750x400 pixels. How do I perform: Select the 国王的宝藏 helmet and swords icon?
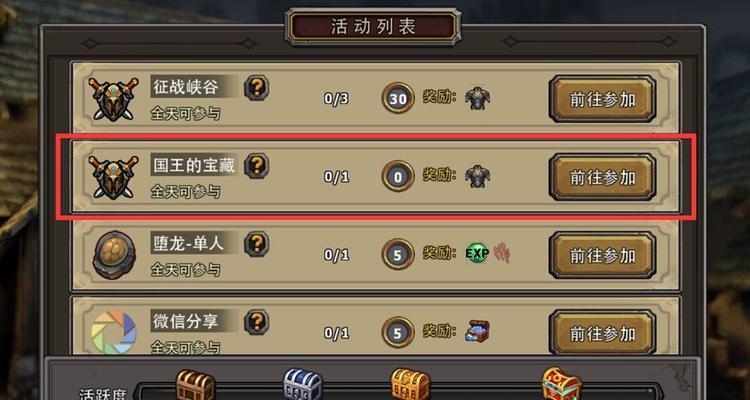tap(113, 177)
